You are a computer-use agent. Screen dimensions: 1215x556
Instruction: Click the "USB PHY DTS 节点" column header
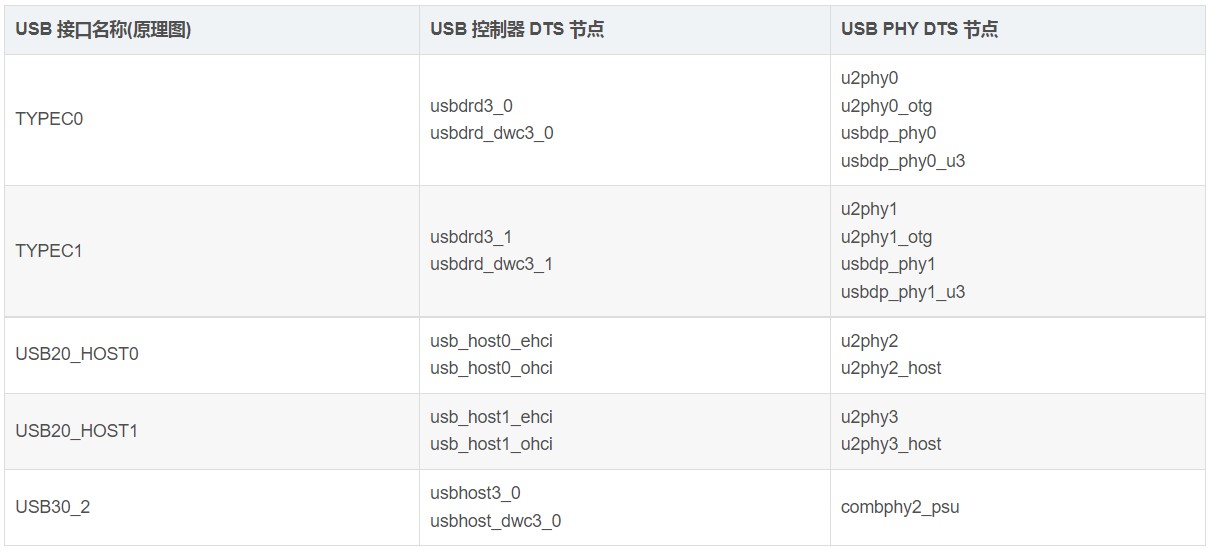pos(919,30)
